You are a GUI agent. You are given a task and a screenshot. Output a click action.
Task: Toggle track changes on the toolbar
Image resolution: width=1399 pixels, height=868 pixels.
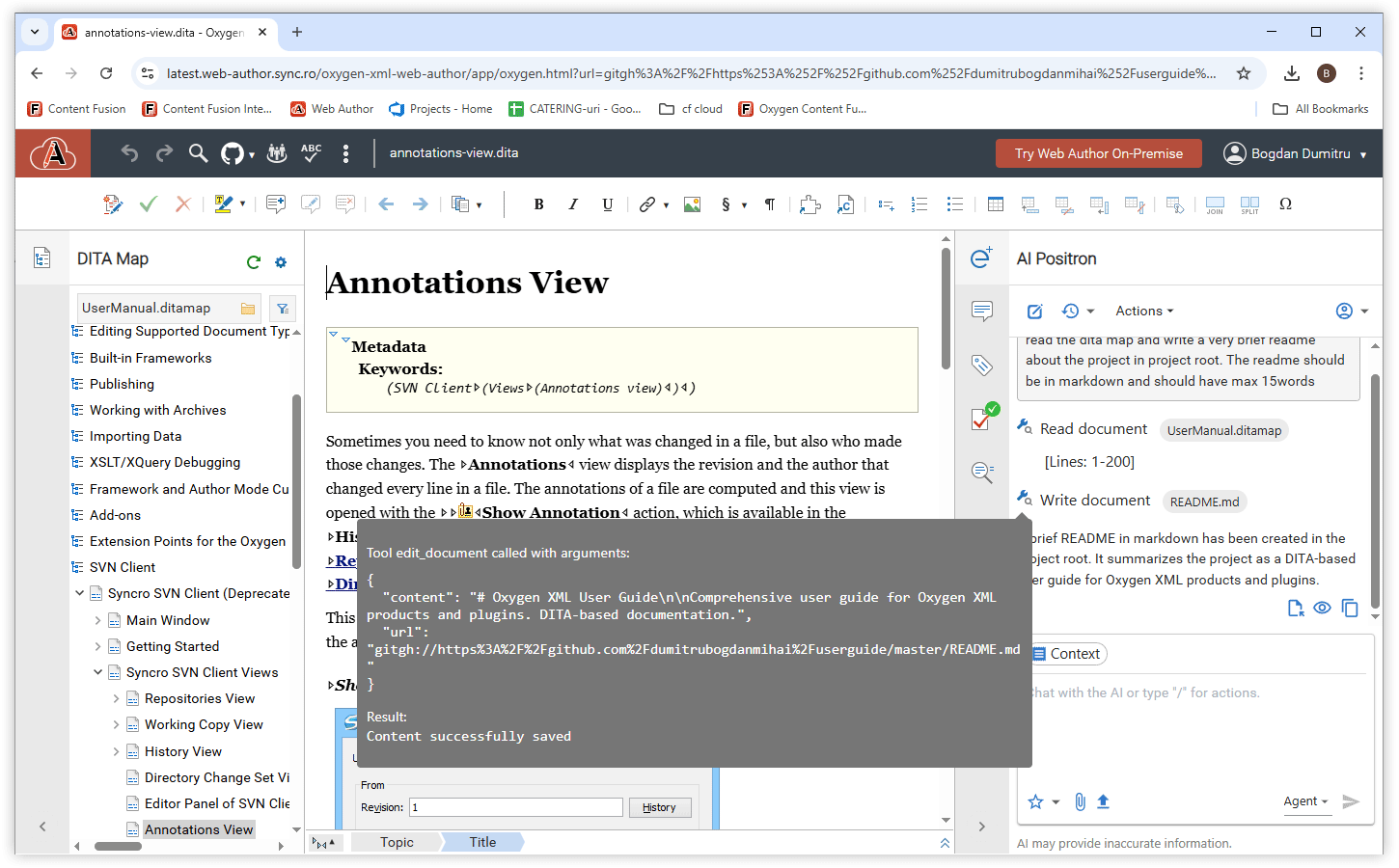[x=112, y=204]
